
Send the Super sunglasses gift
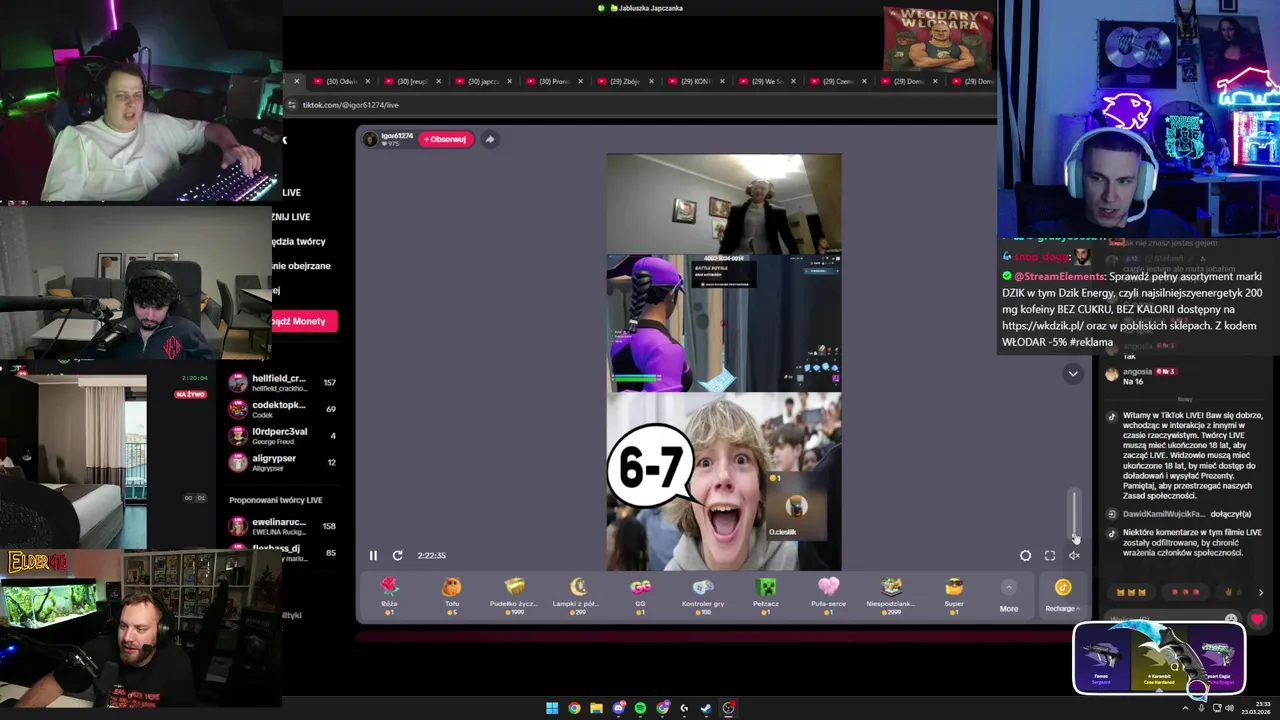coord(954,594)
